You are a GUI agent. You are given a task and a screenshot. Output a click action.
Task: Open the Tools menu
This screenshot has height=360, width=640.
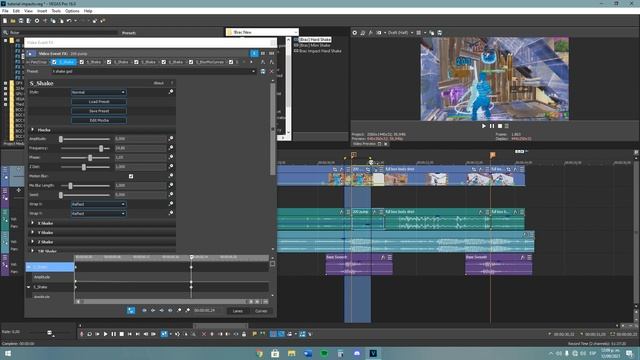pos(56,11)
